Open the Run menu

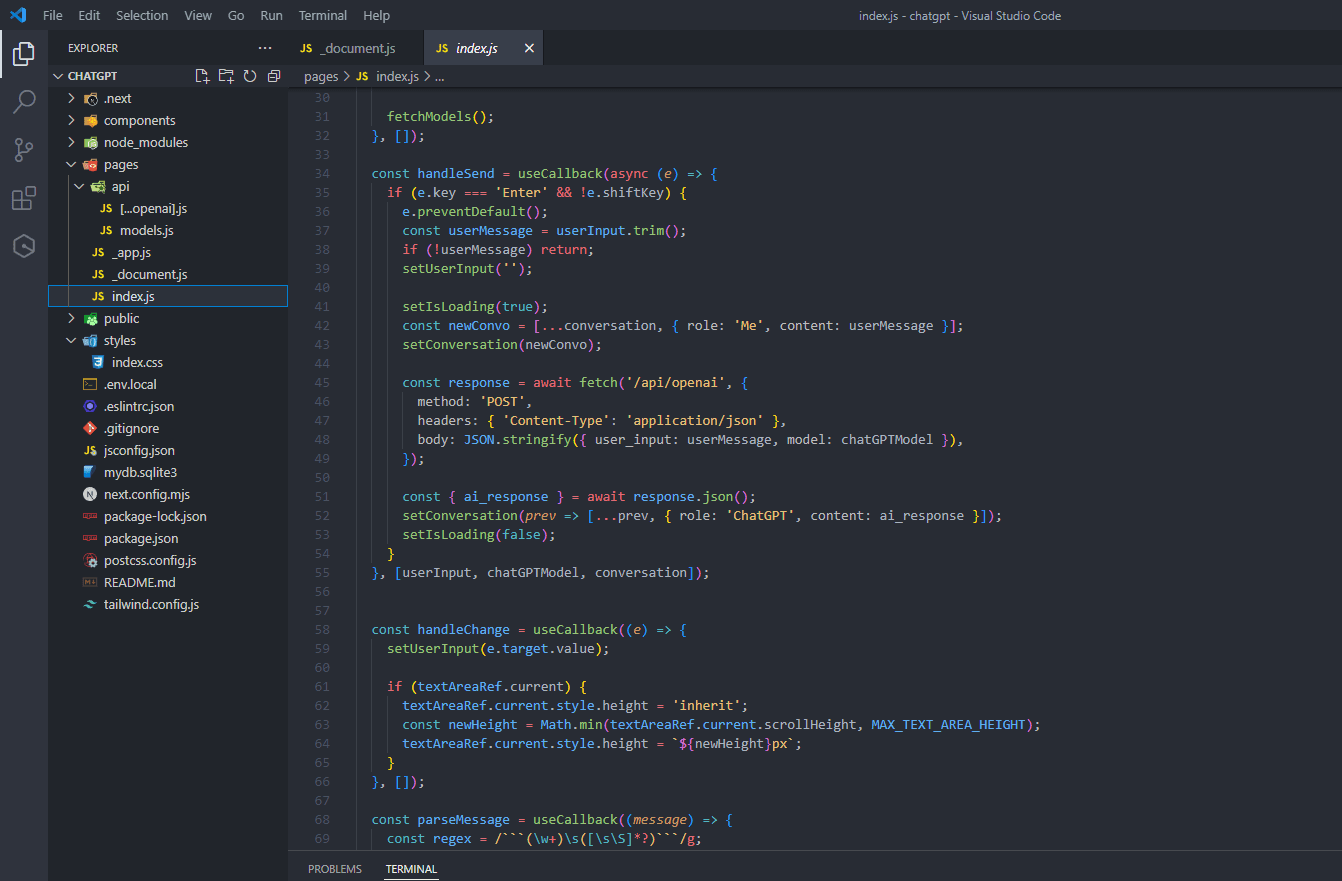271,15
